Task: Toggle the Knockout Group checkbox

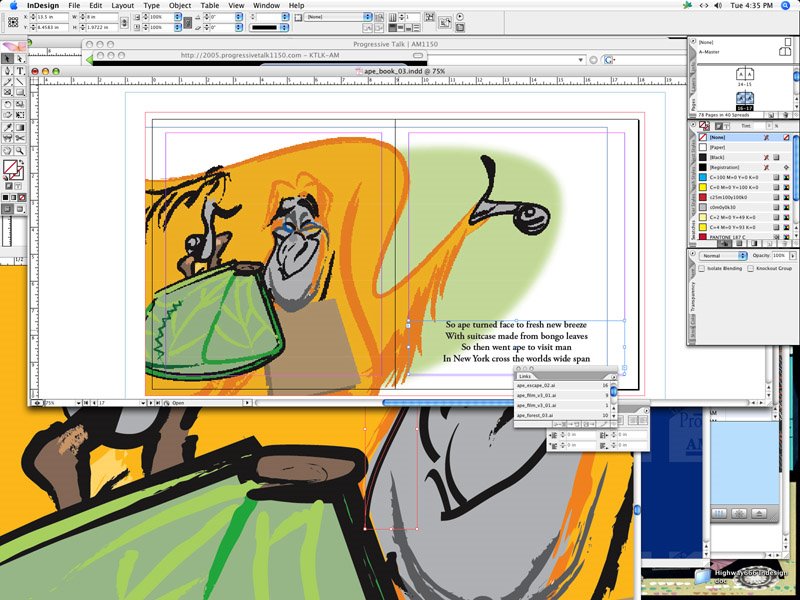Action: [751, 268]
